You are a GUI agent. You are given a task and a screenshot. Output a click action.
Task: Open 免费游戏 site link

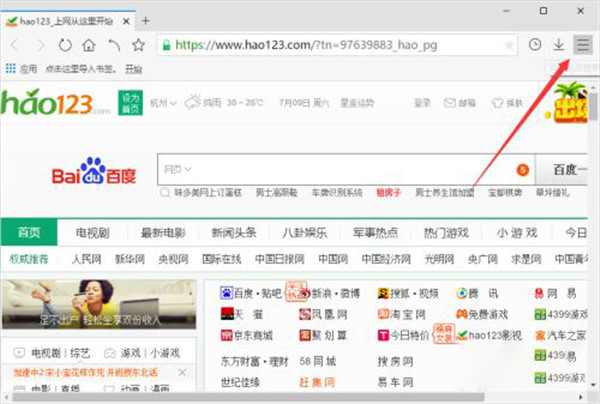[482, 314]
